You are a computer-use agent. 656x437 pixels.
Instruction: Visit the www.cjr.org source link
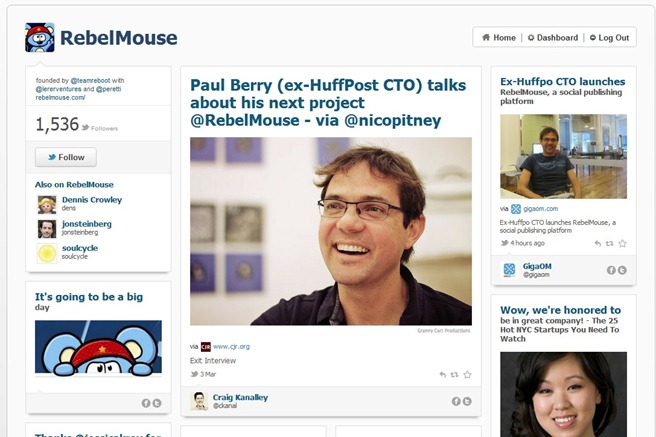click(x=231, y=347)
